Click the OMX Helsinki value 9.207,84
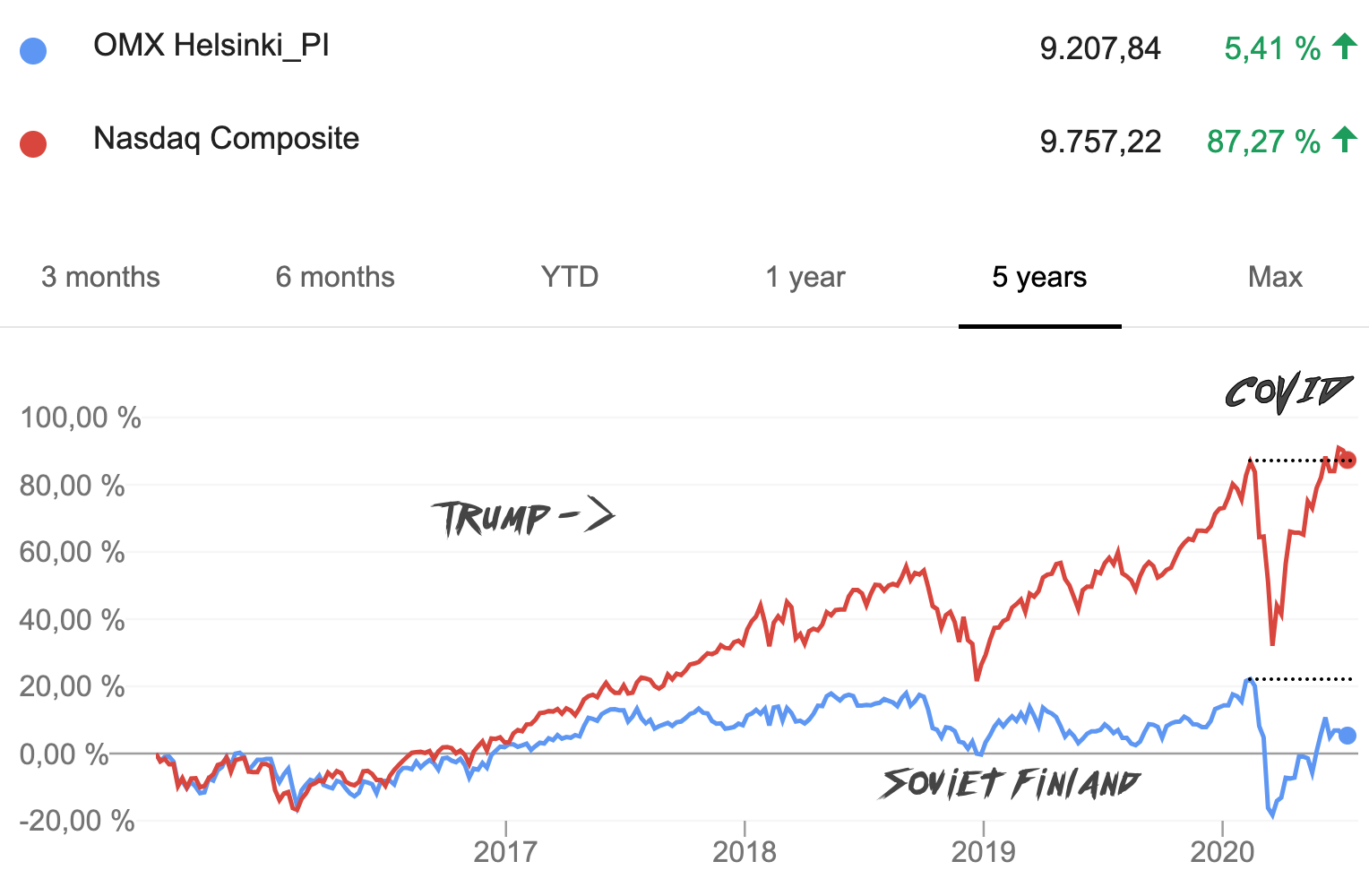 click(1099, 48)
